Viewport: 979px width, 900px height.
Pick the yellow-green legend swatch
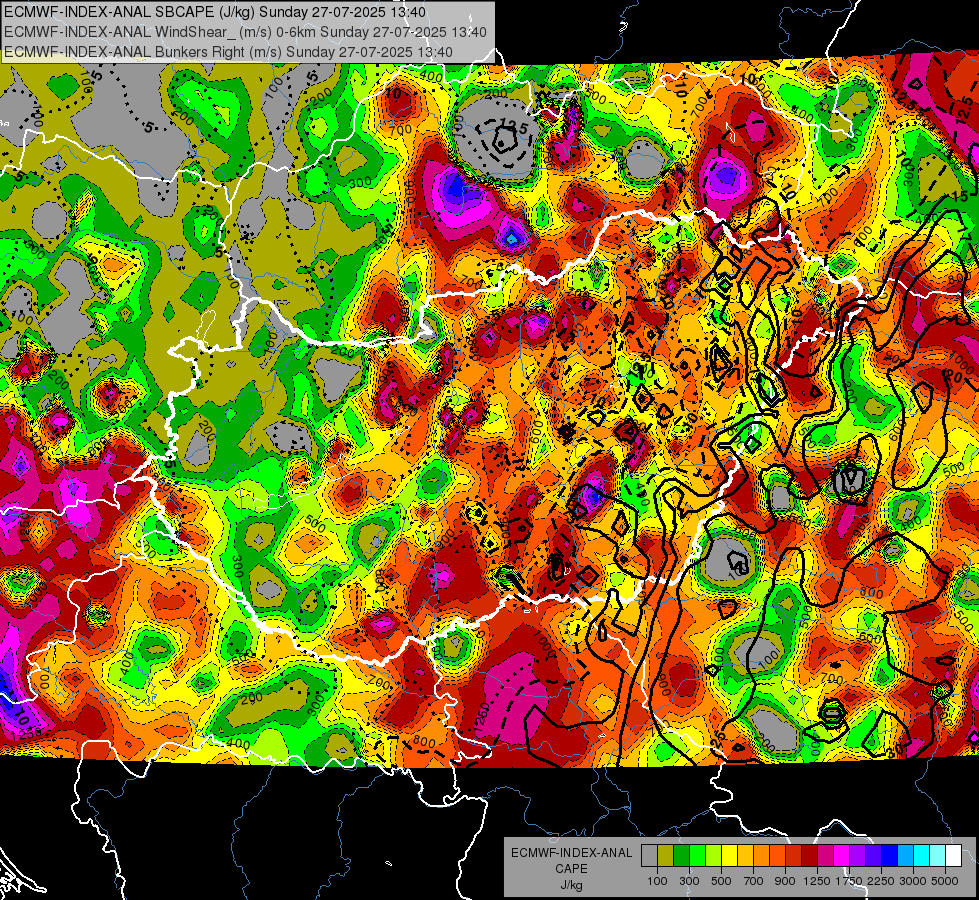tap(714, 856)
